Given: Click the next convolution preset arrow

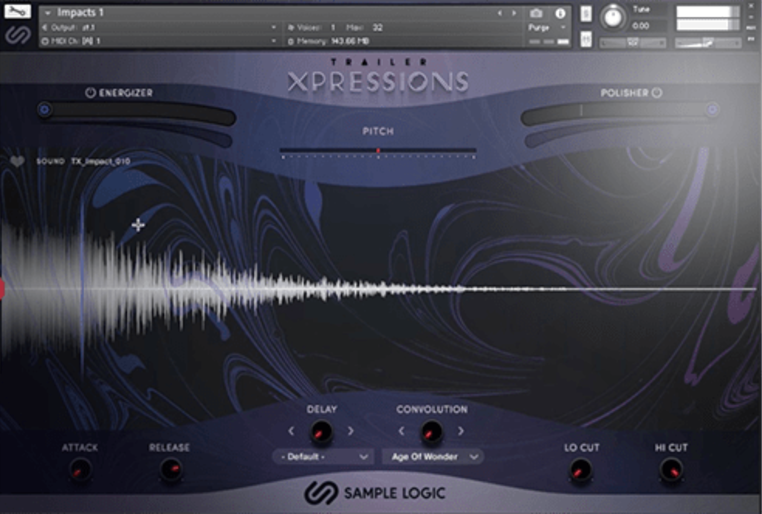Looking at the screenshot, I should point(461,431).
